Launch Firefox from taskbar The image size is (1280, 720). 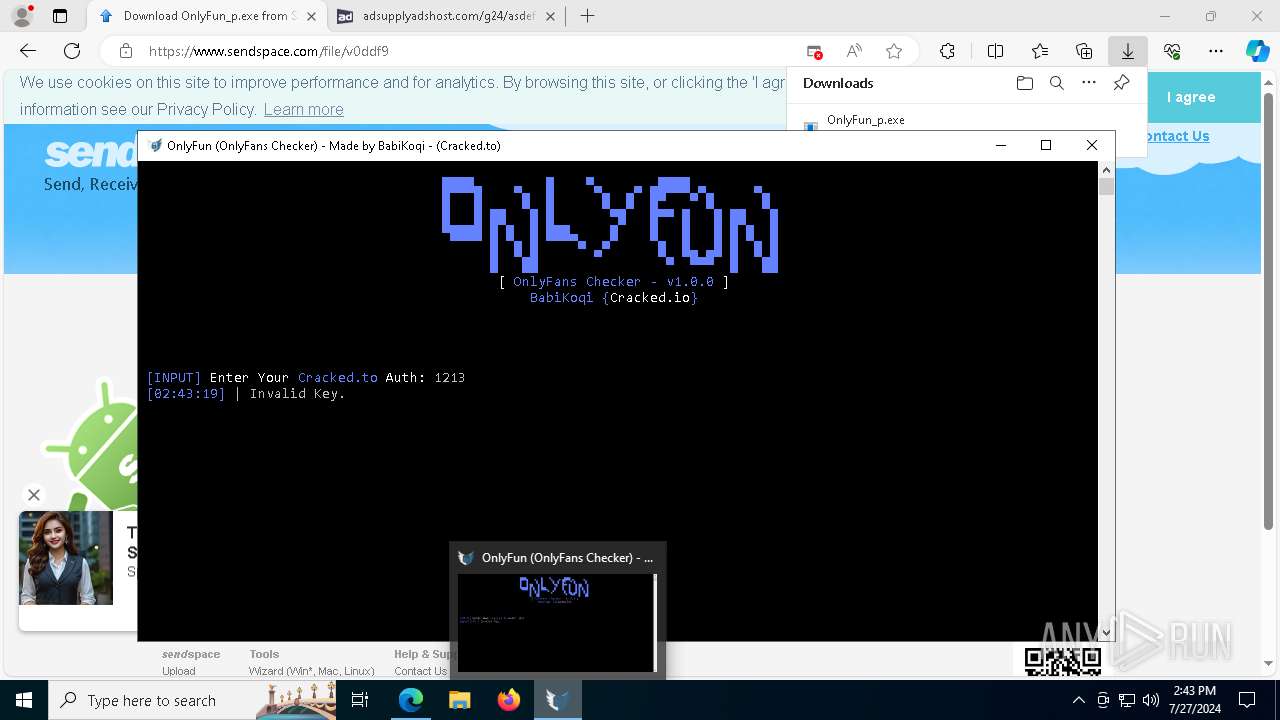pyautogui.click(x=509, y=700)
